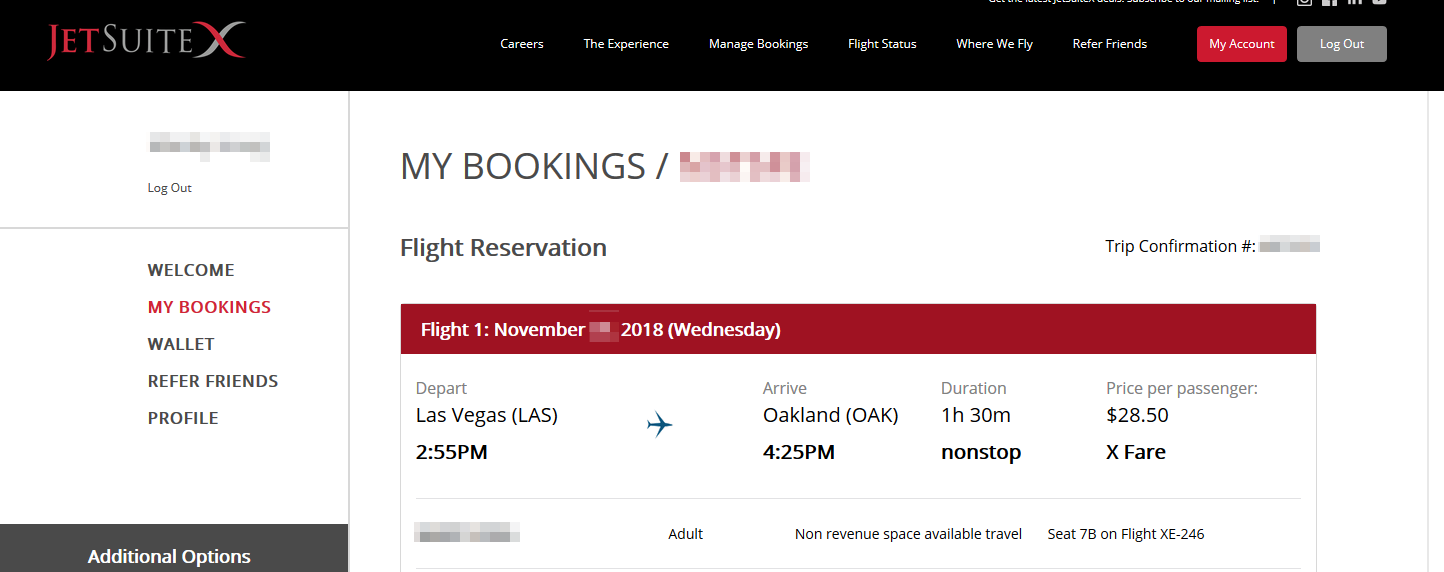Select MY BOOKINGS in the sidebar
Screen dimensions: 1444x572
209,307
